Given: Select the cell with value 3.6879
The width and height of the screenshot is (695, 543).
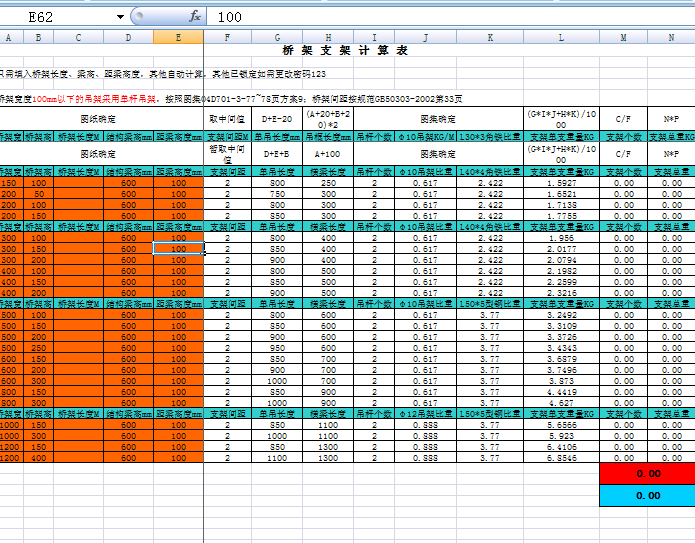Looking at the screenshot, I should click(561, 359).
